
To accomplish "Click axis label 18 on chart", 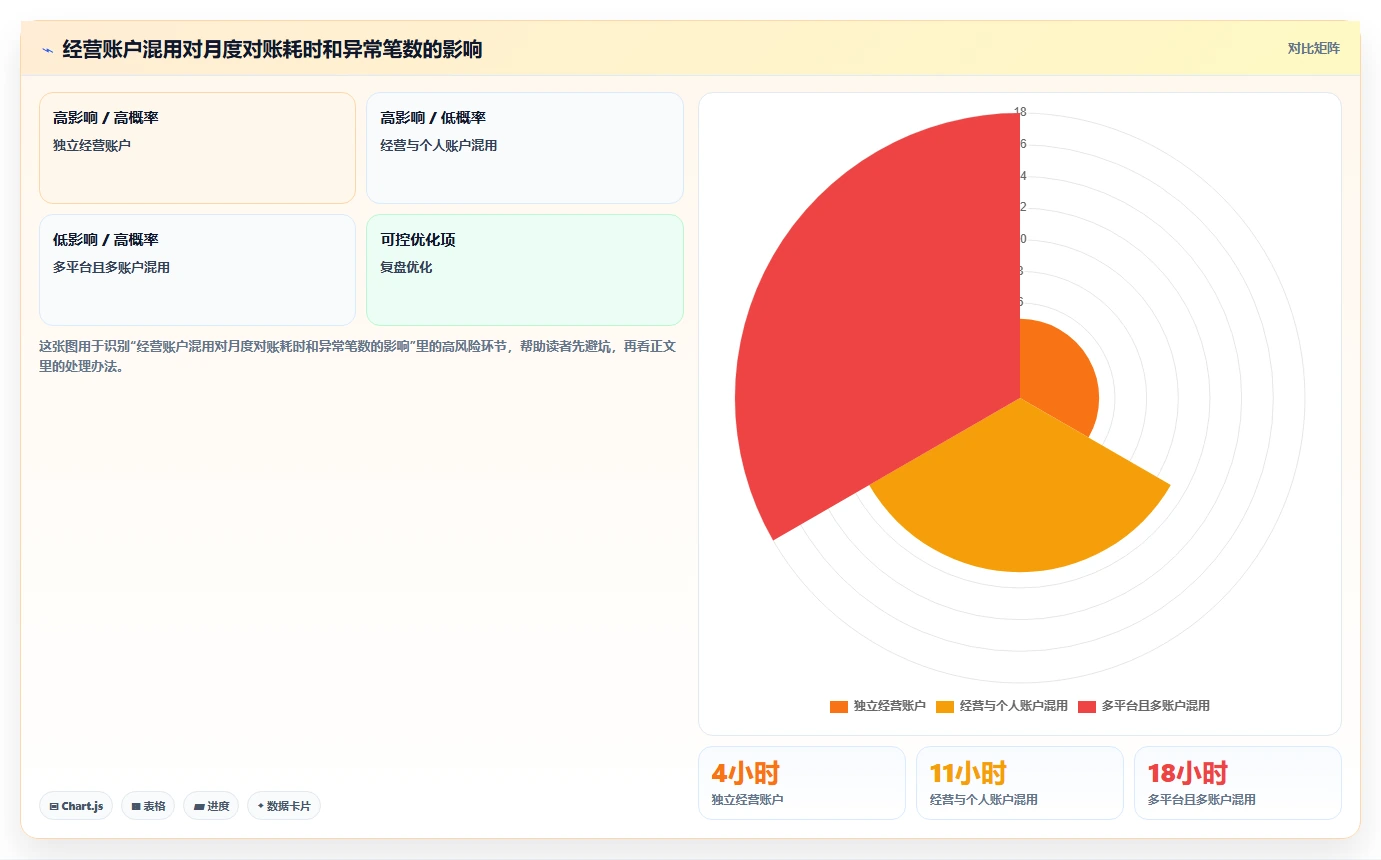I will (x=1020, y=112).
